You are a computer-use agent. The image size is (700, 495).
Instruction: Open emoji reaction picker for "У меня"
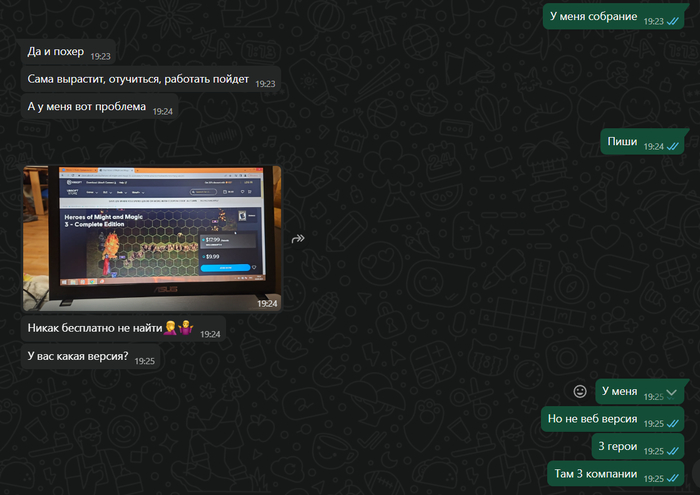pyautogui.click(x=579, y=391)
